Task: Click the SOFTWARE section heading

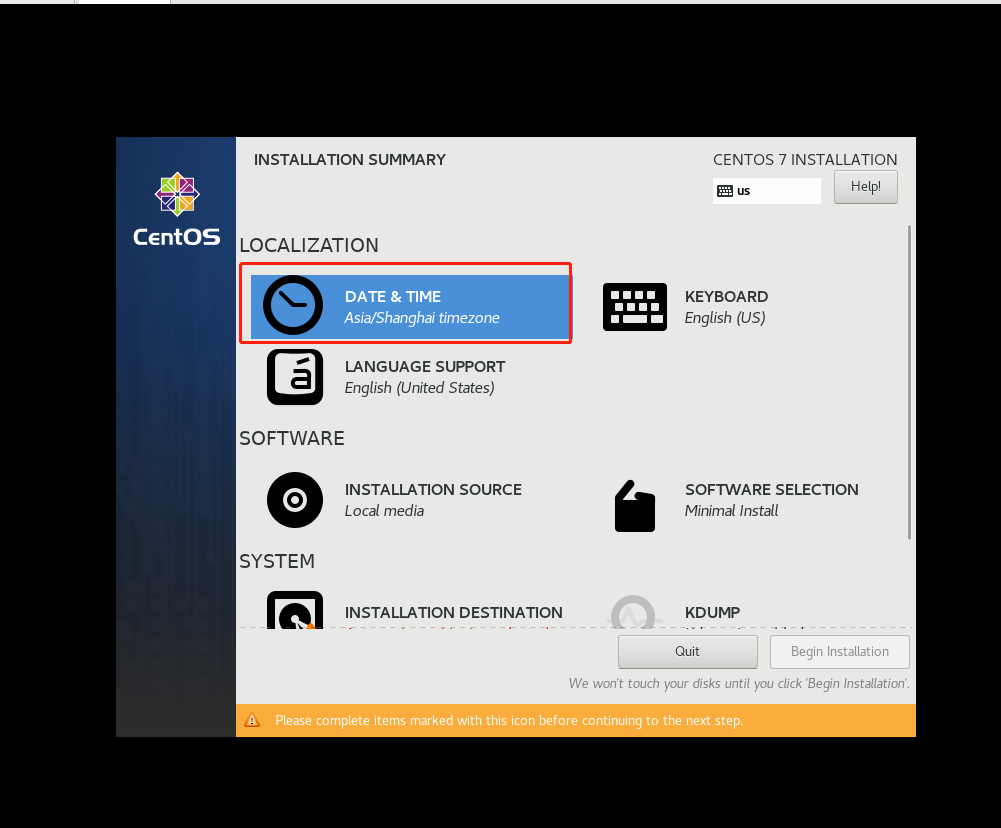Action: click(x=292, y=439)
